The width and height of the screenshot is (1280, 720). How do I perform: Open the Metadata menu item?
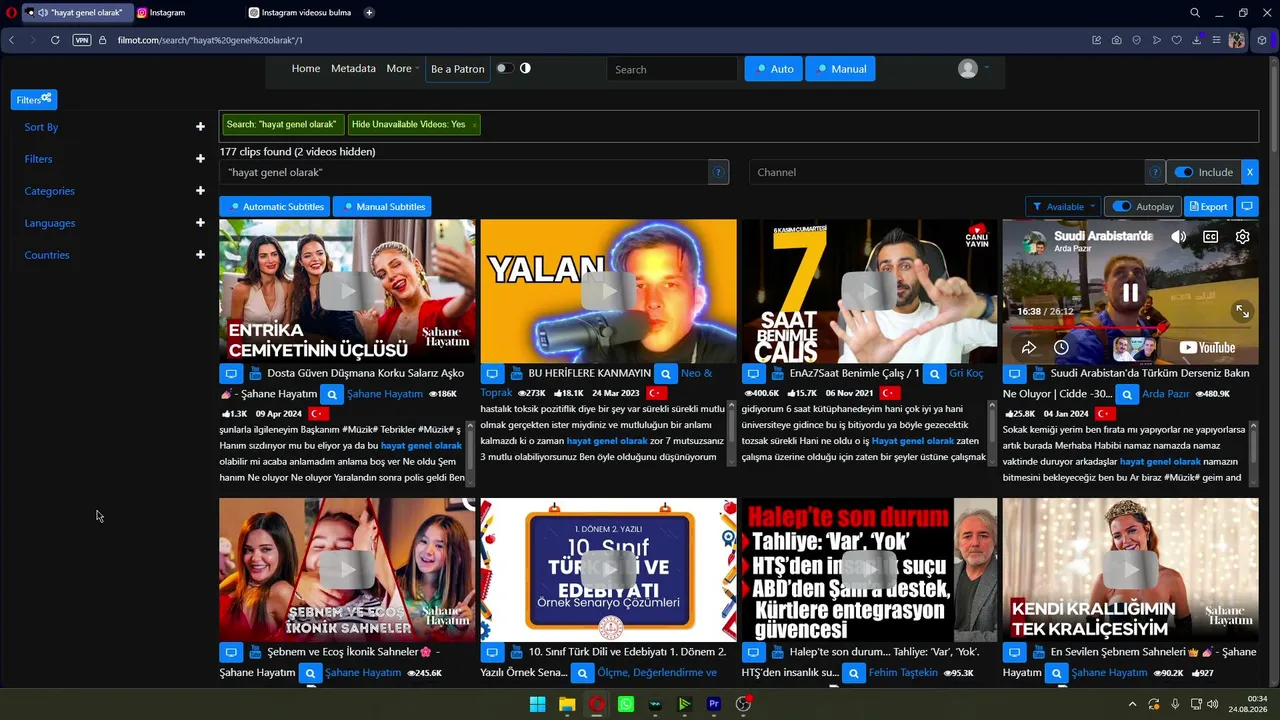tap(353, 69)
